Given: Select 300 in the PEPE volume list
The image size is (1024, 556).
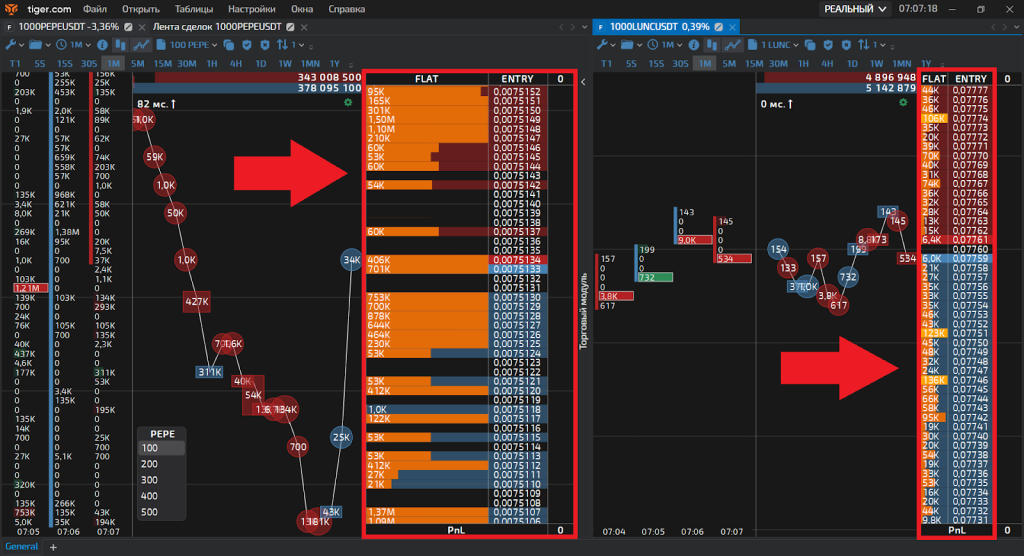Looking at the screenshot, I should pos(161,480).
